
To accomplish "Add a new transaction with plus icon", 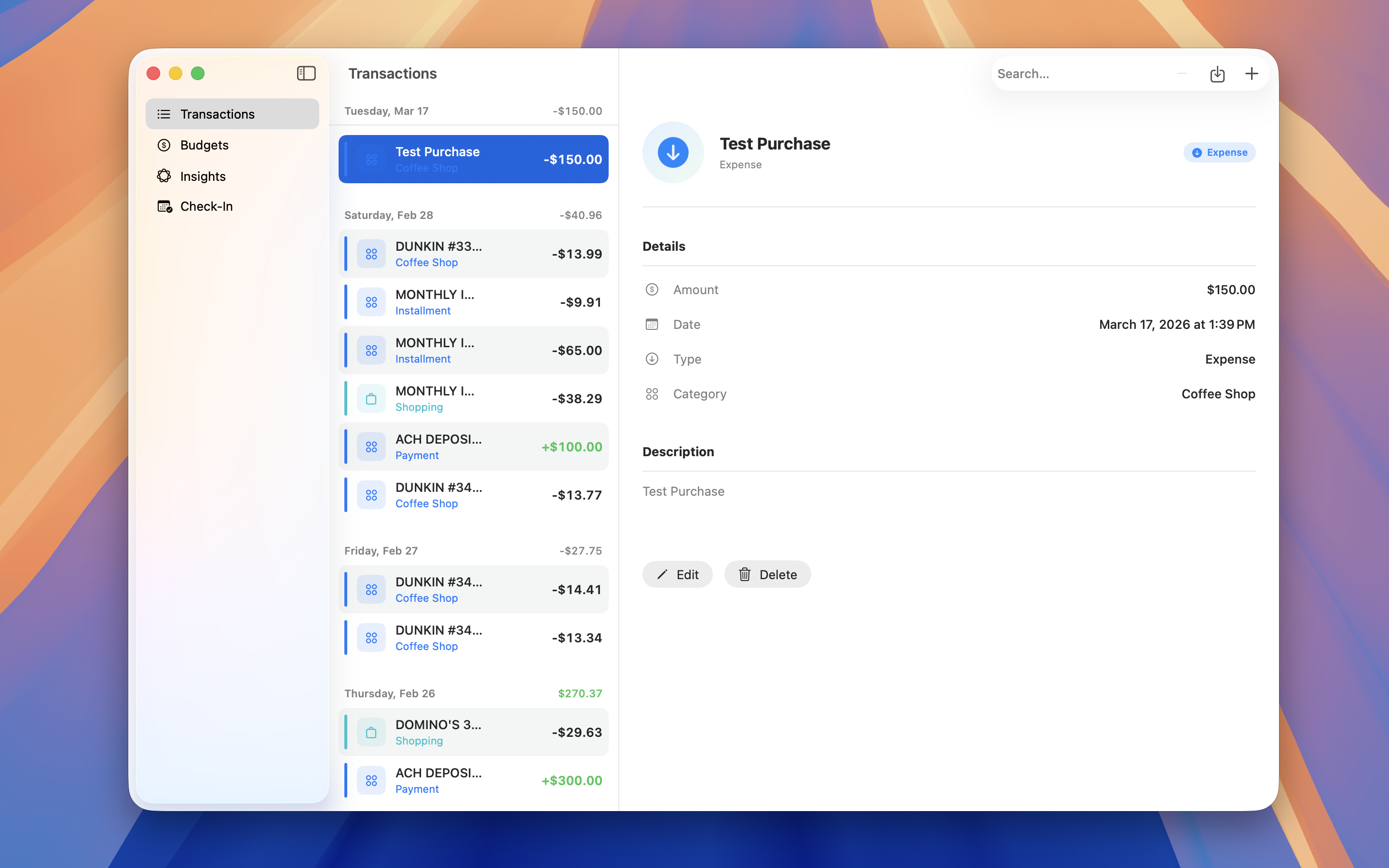I will (x=1251, y=73).
